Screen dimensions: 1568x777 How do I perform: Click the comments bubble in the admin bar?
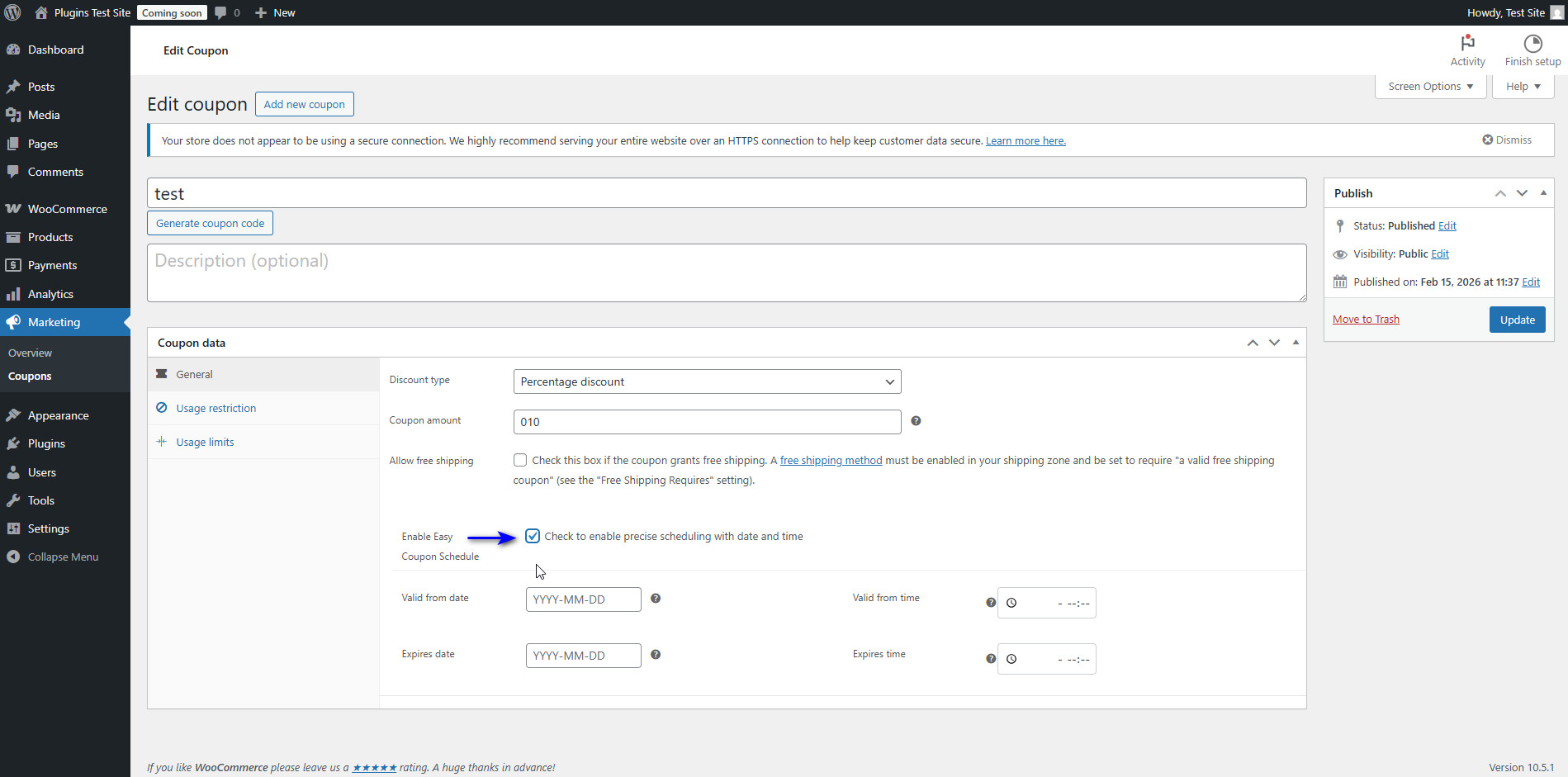[221, 12]
